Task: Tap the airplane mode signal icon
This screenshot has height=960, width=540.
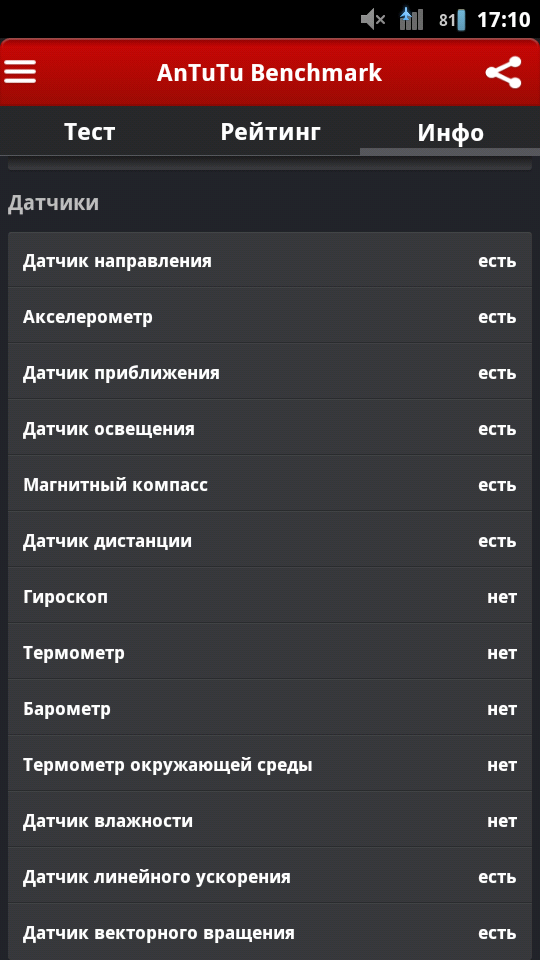Action: 411,19
